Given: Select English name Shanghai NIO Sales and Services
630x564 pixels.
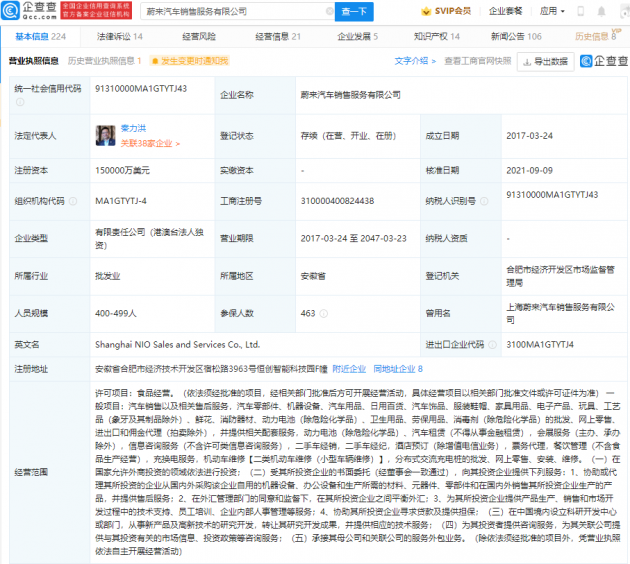Looking at the screenshot, I should (178, 345).
